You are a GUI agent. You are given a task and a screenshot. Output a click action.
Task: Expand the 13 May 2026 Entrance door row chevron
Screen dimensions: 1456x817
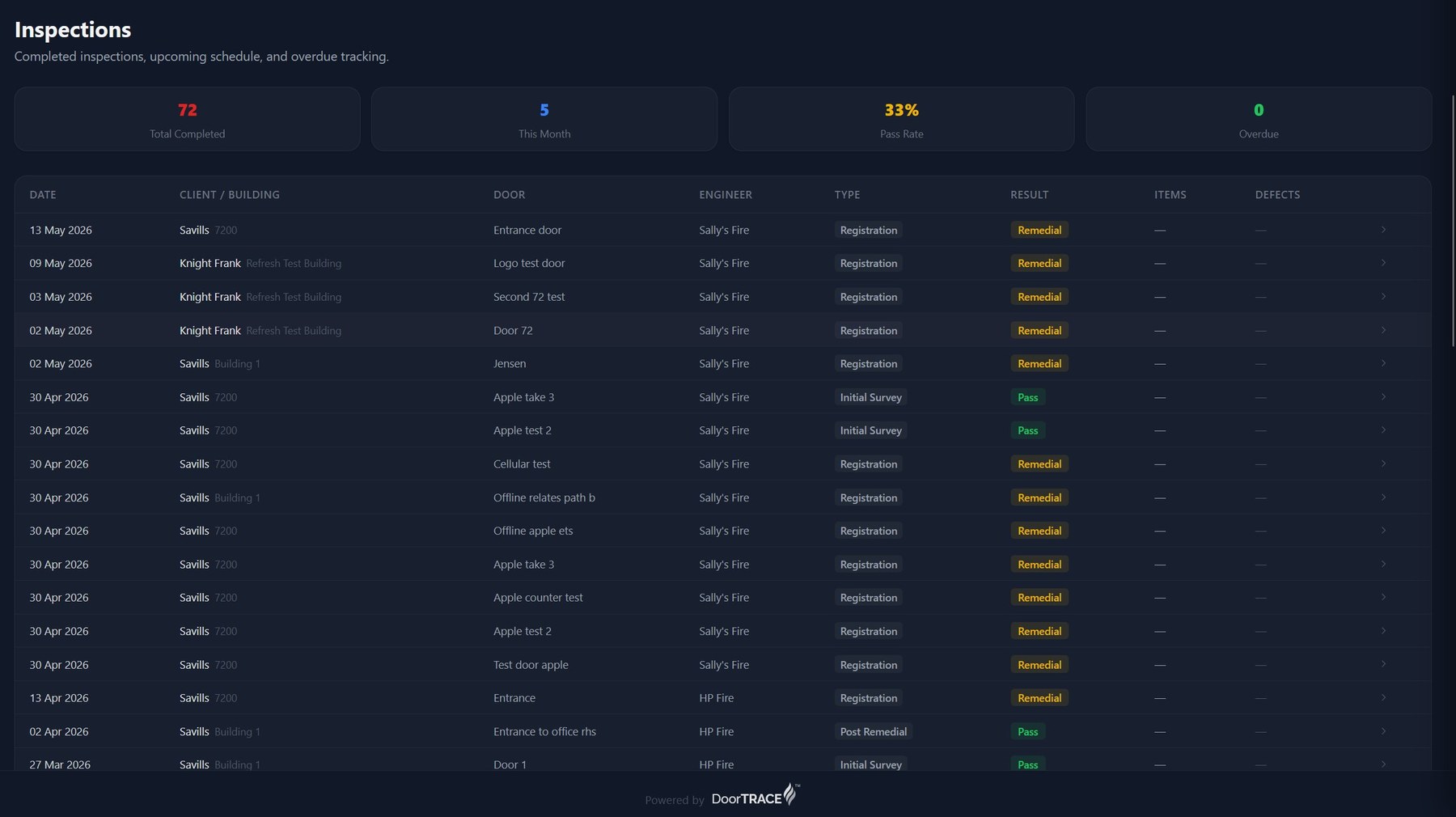tap(1383, 230)
